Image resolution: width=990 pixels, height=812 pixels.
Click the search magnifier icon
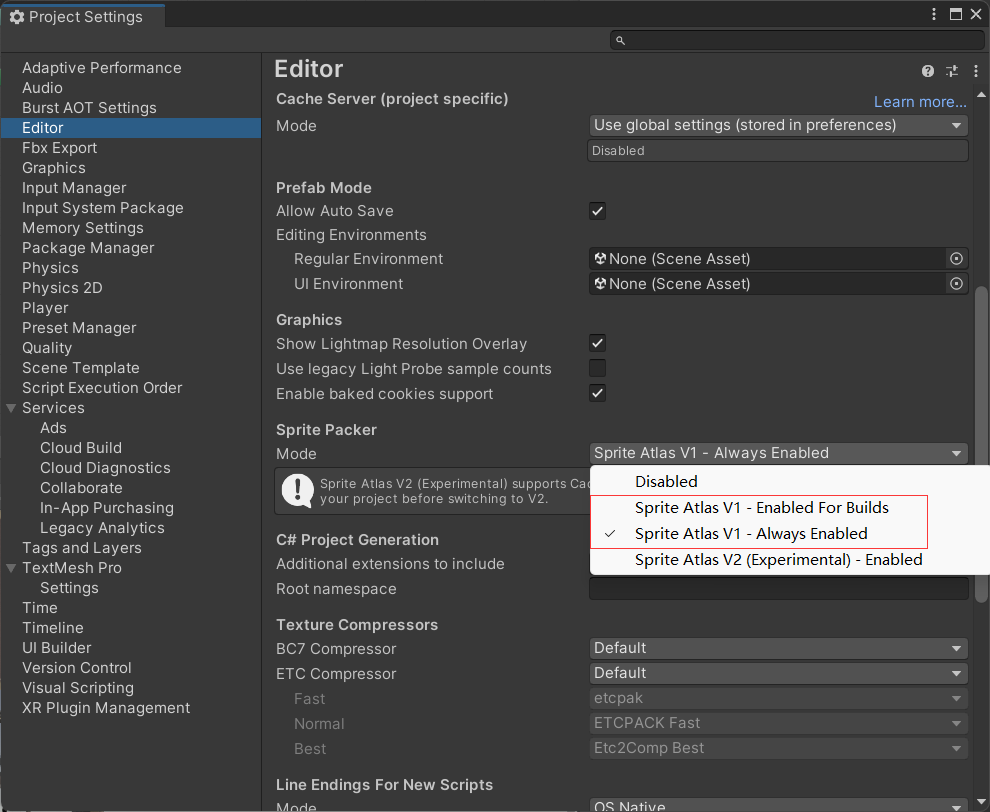click(620, 40)
